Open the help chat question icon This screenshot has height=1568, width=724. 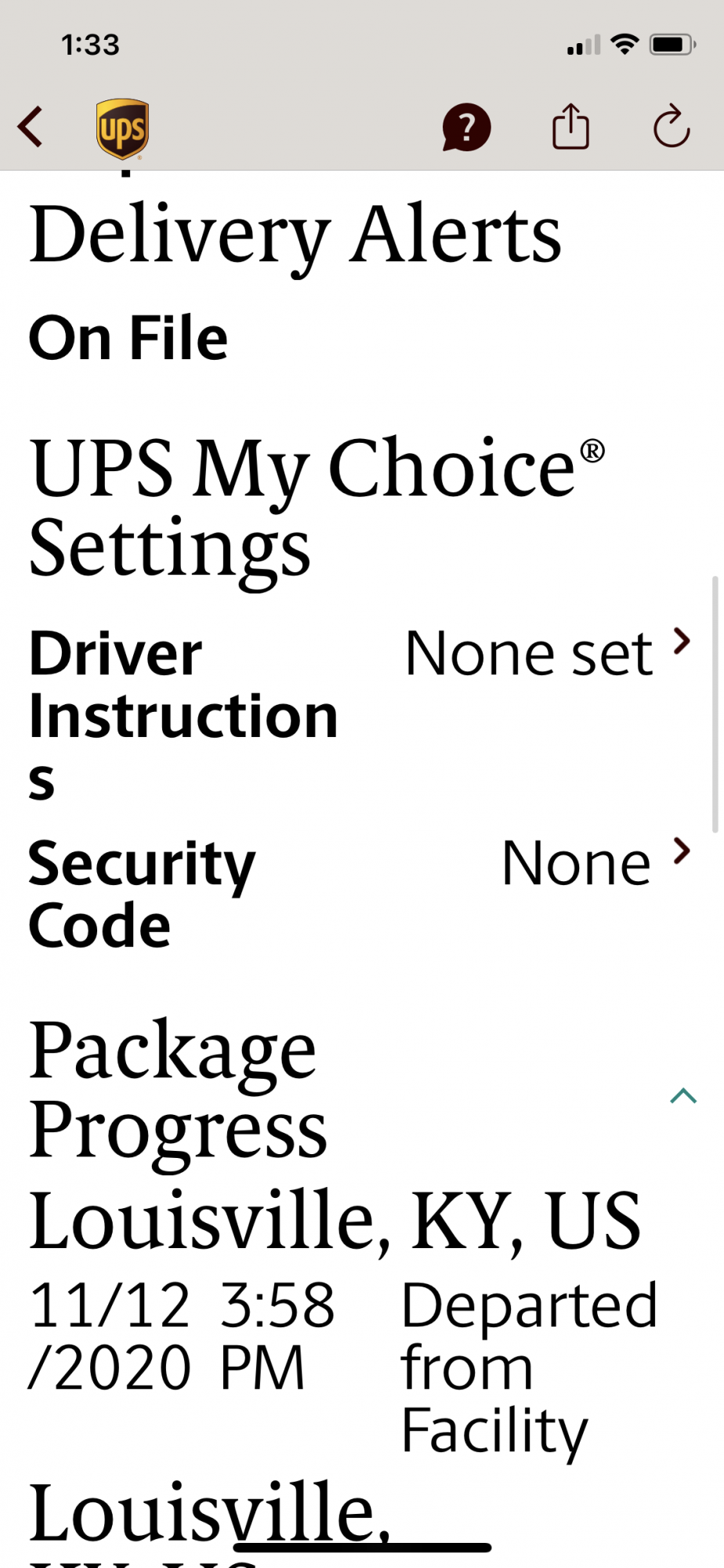pyautogui.click(x=466, y=127)
